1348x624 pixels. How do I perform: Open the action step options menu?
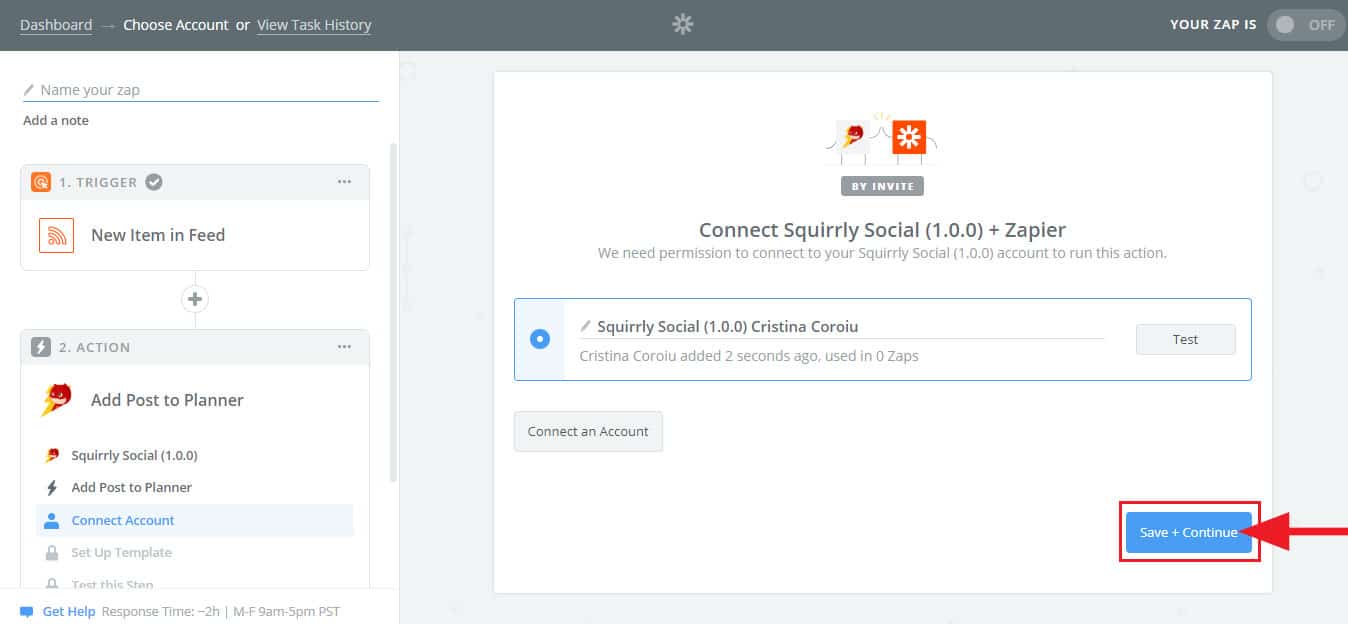344,347
